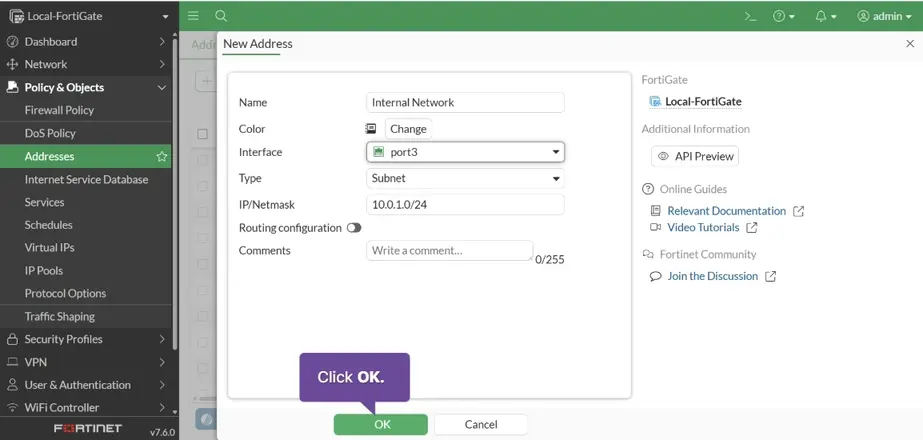Image resolution: width=923 pixels, height=440 pixels.
Task: Click the Online Guides question icon
Action: [648, 189]
